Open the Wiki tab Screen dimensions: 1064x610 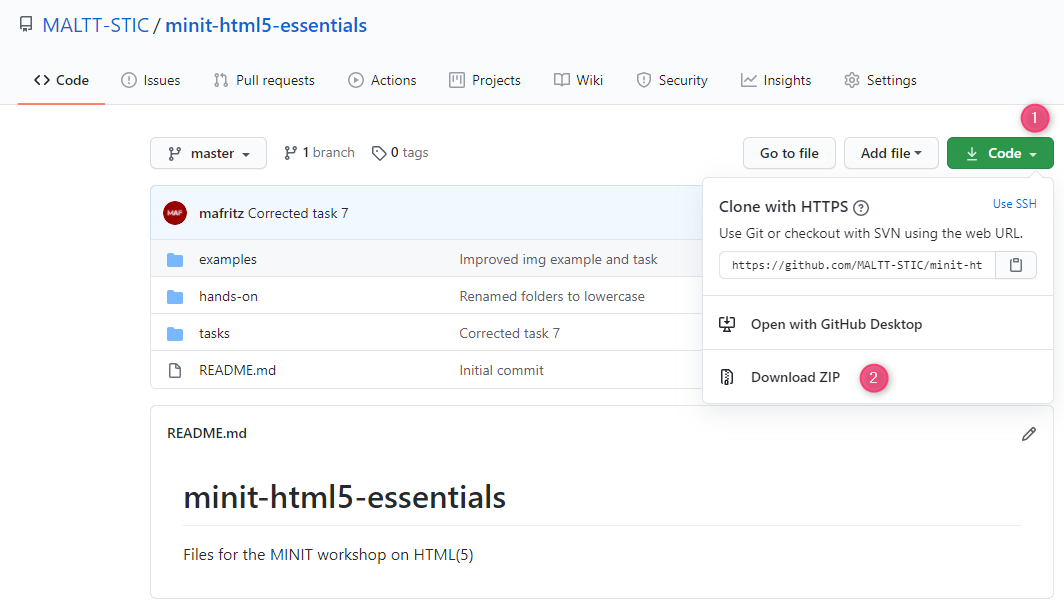coord(578,80)
